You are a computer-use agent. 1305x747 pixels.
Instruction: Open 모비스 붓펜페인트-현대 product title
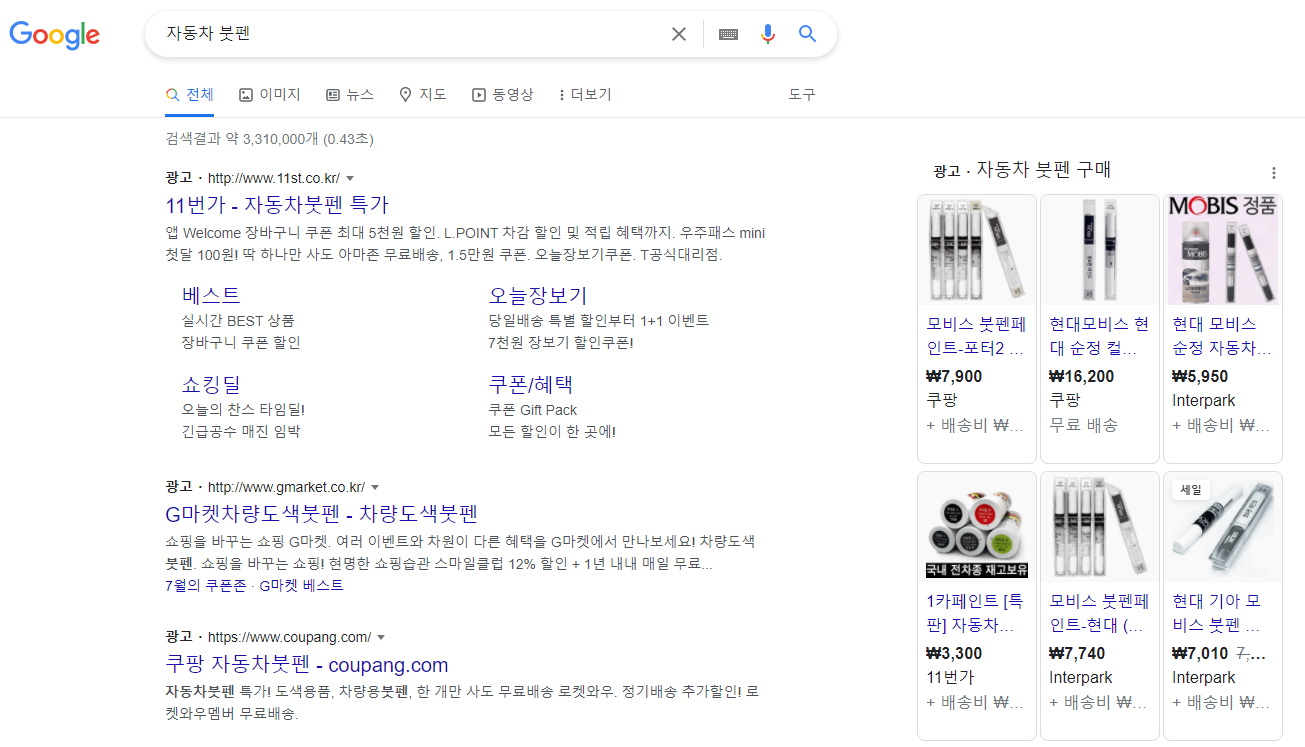click(x=1100, y=614)
